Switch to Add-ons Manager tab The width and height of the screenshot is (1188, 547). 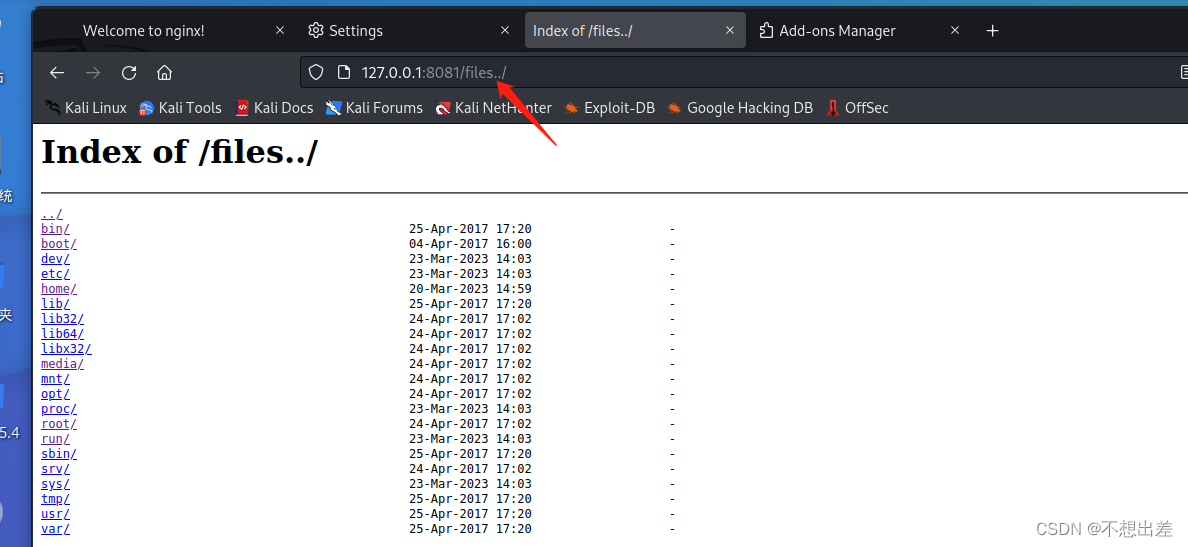pos(860,30)
